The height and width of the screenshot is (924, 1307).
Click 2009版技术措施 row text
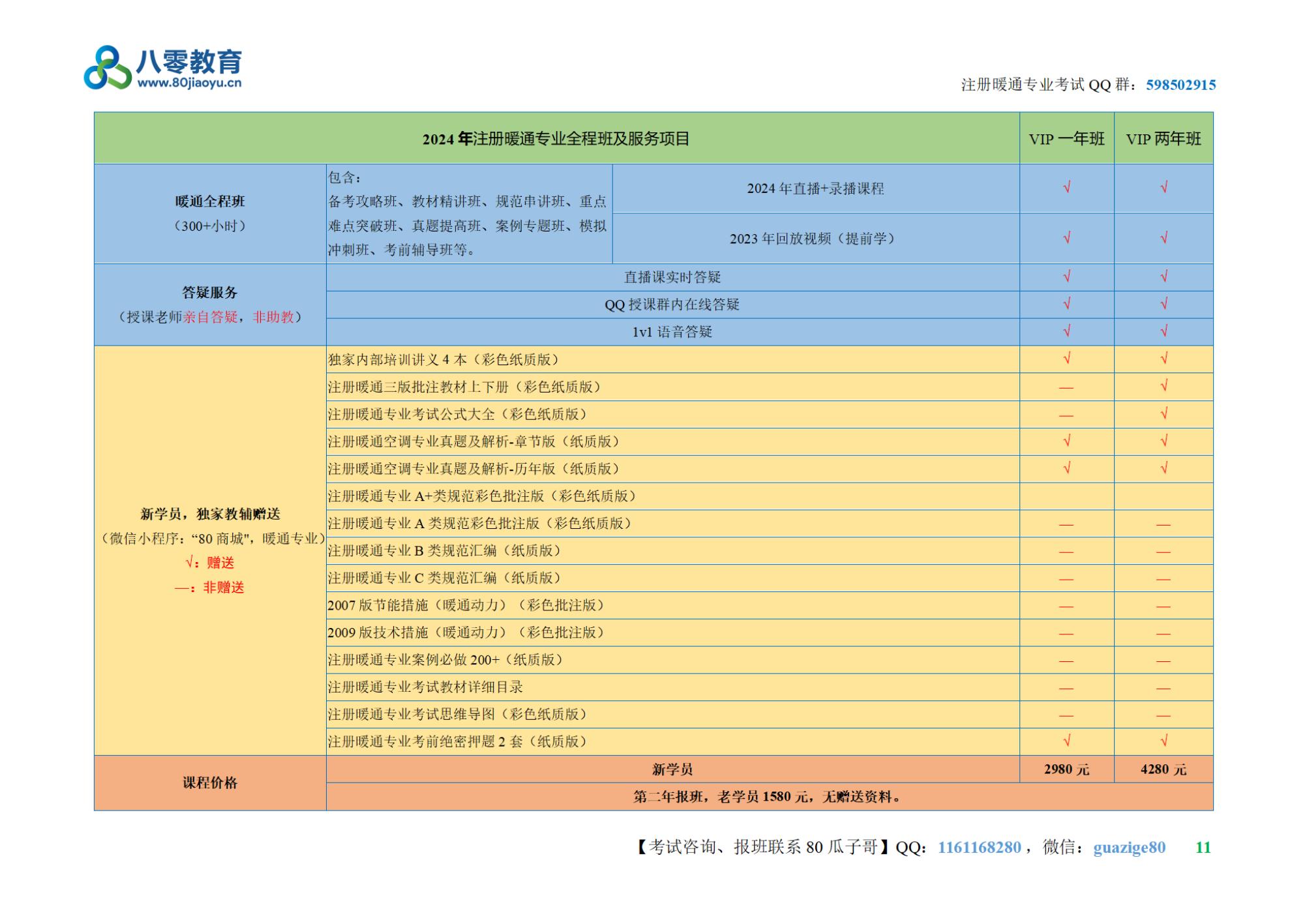coord(466,633)
